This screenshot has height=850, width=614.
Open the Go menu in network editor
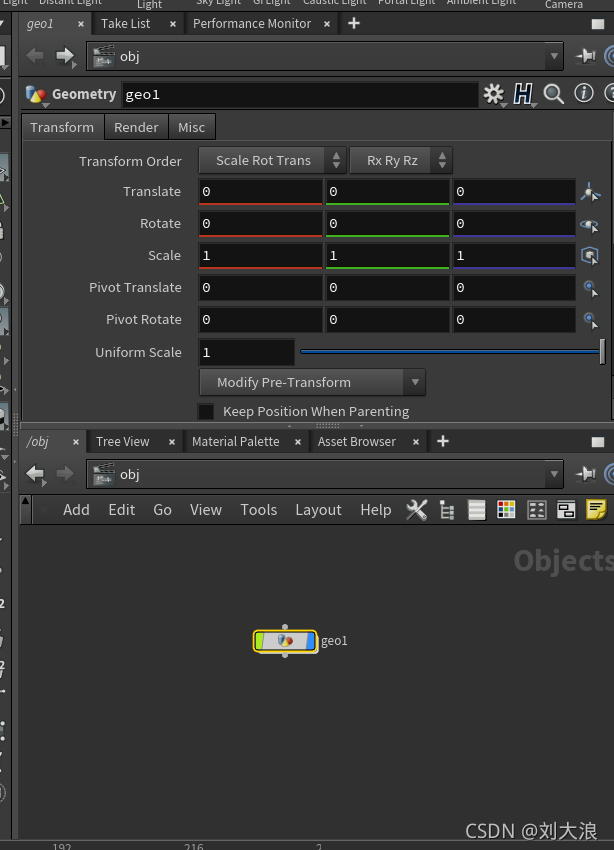point(162,510)
